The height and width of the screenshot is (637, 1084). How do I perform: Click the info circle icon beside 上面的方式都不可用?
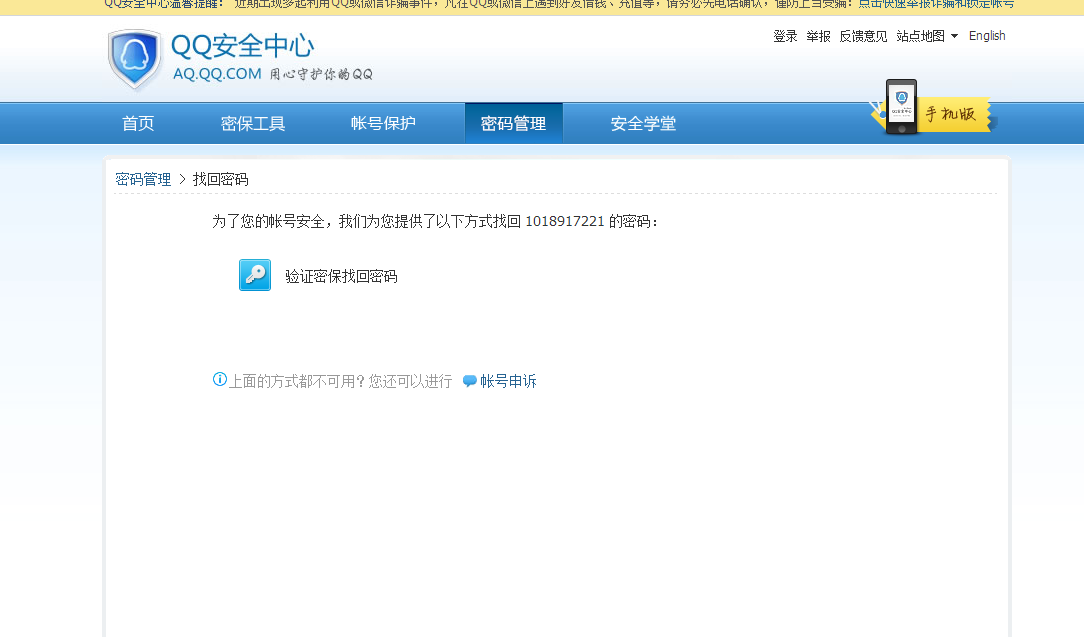pyautogui.click(x=219, y=379)
